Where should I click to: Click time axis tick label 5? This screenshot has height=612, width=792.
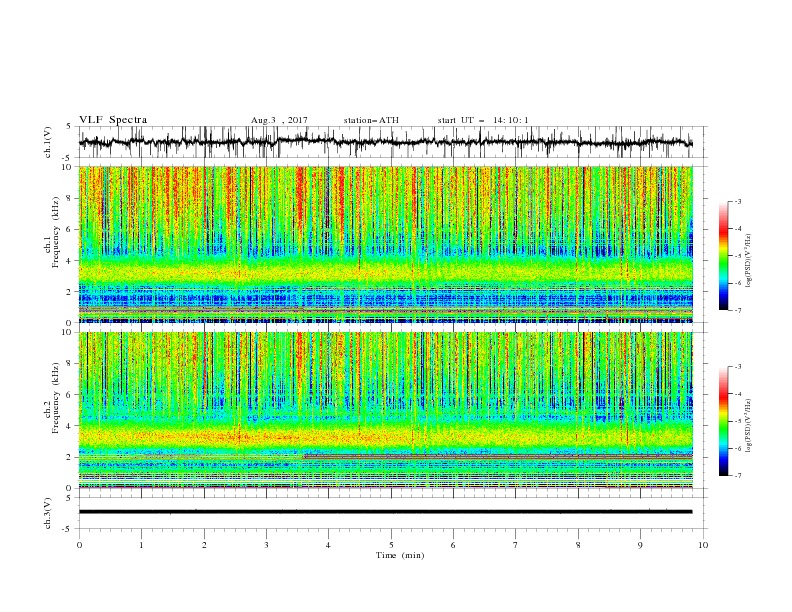pyautogui.click(x=391, y=545)
